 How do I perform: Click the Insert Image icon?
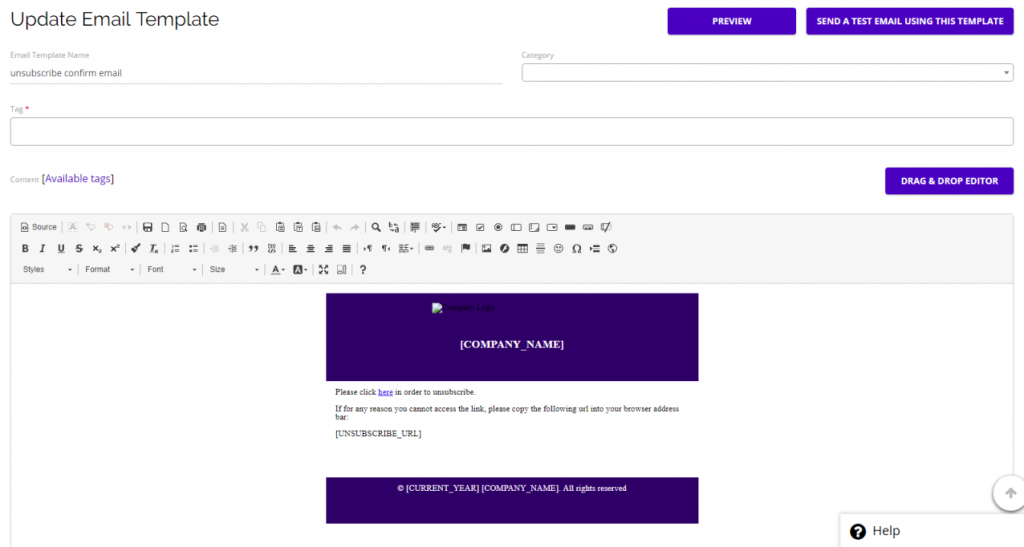click(x=487, y=248)
